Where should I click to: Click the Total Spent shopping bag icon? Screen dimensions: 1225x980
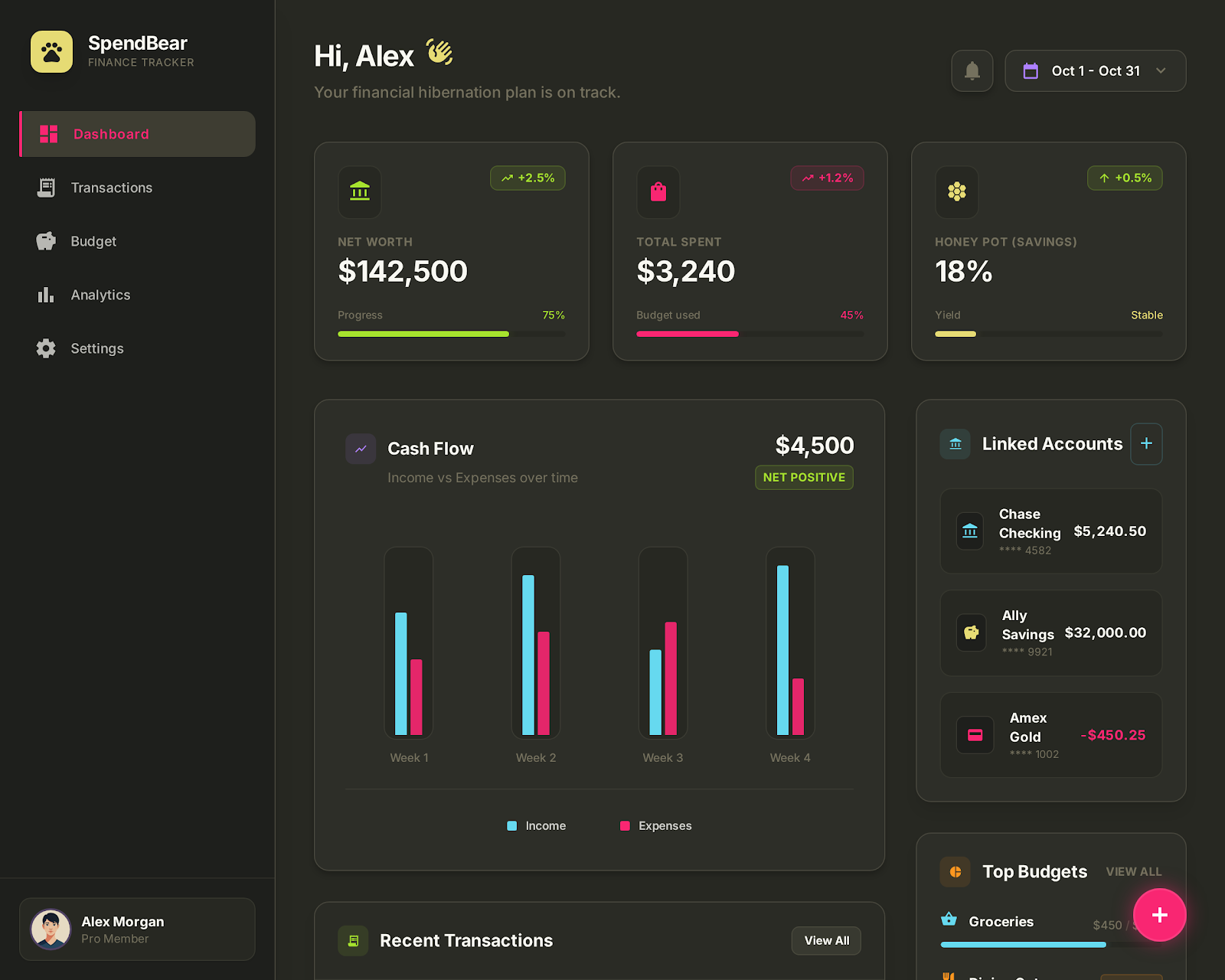(x=658, y=191)
